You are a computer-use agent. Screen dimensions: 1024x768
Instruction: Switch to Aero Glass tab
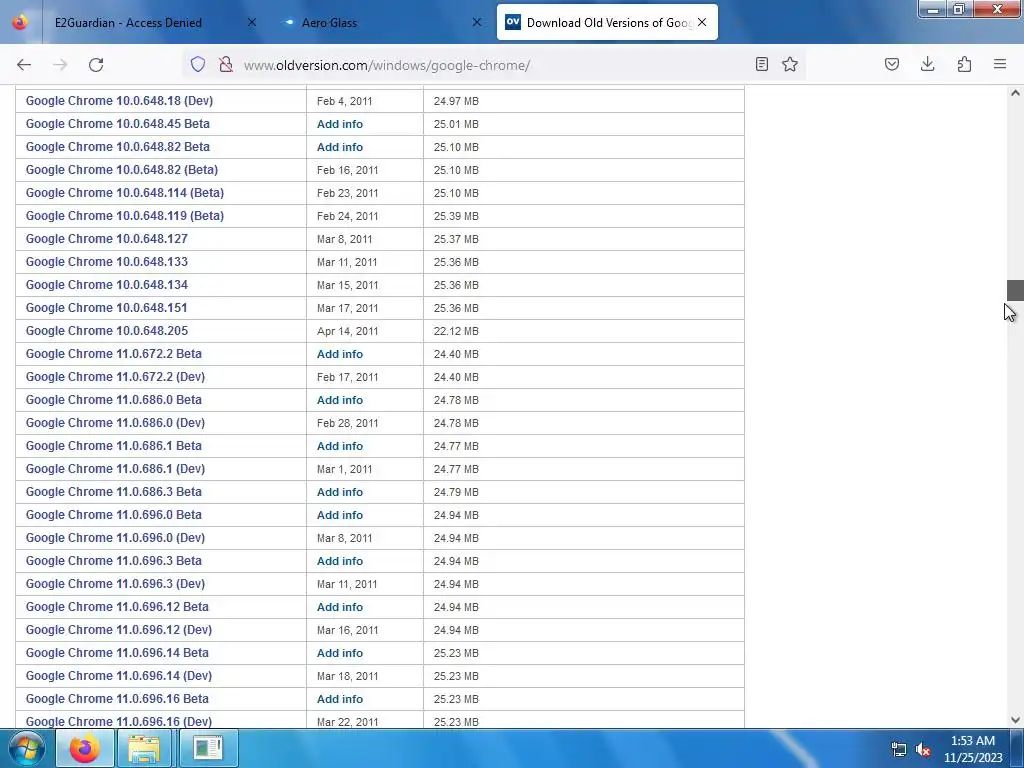329,22
